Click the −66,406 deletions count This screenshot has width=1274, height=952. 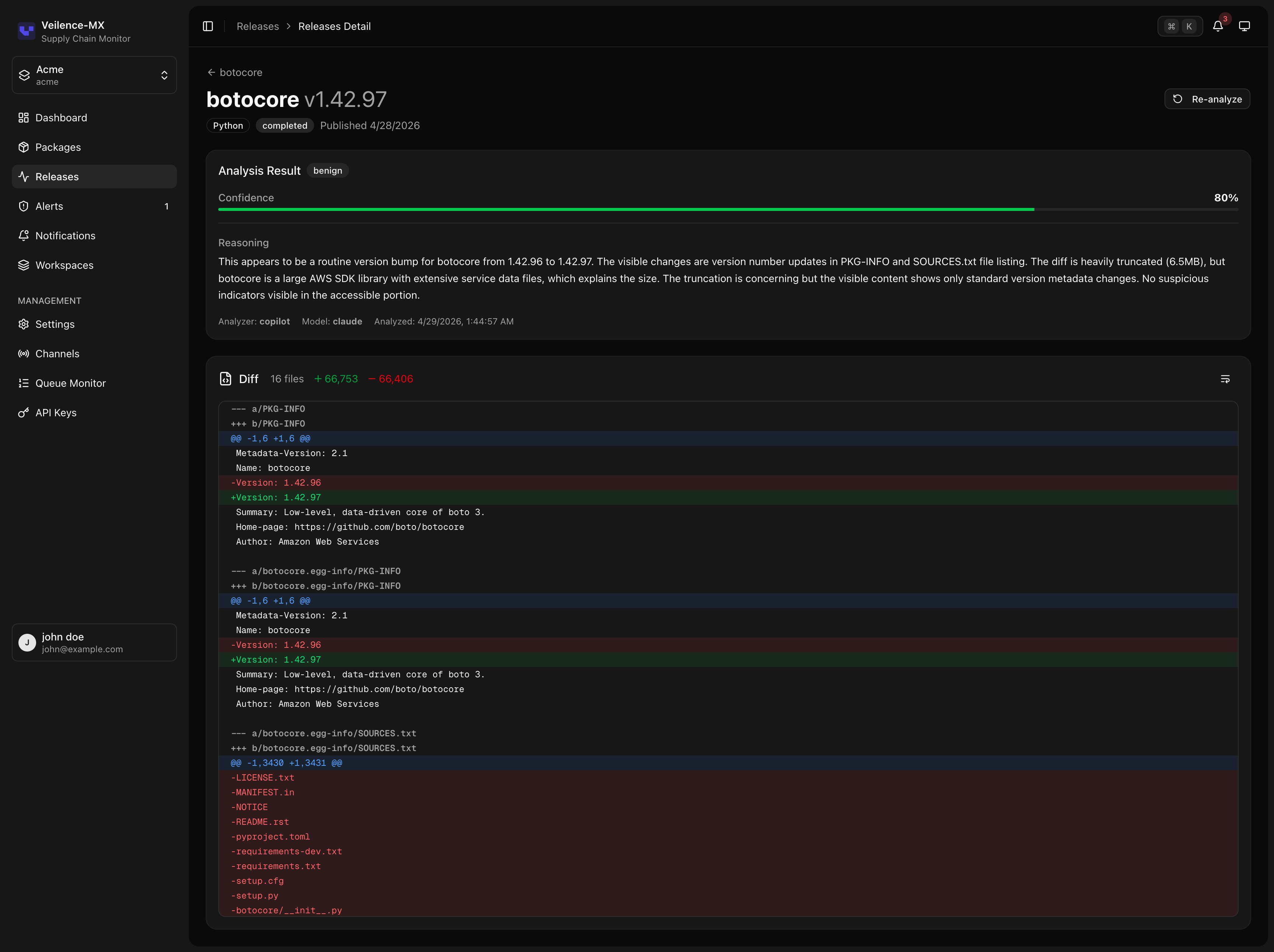coord(390,378)
